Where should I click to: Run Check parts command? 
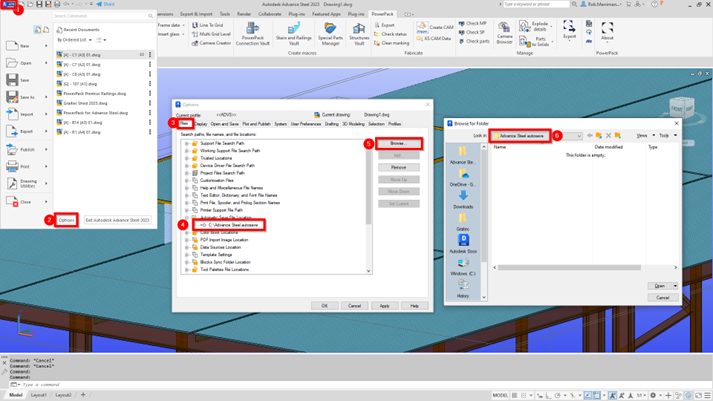[x=474, y=41]
